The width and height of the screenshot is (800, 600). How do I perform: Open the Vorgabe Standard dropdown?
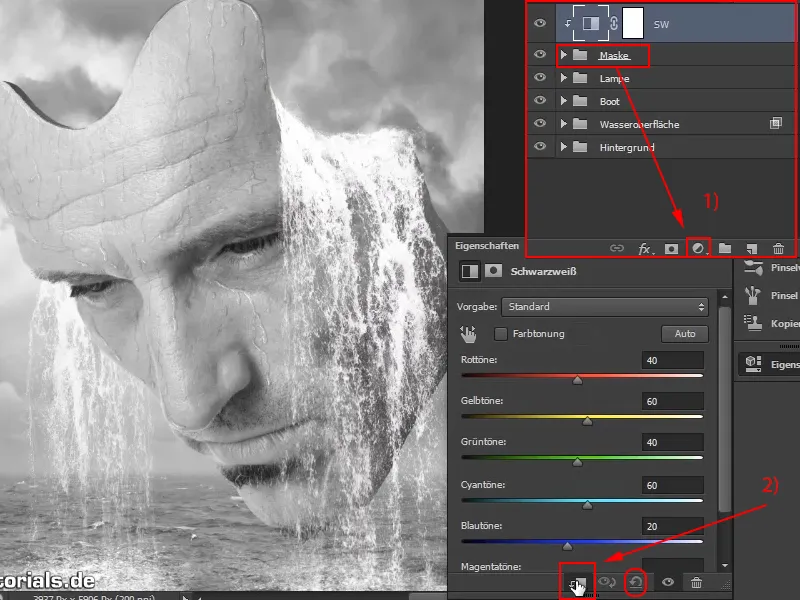605,307
